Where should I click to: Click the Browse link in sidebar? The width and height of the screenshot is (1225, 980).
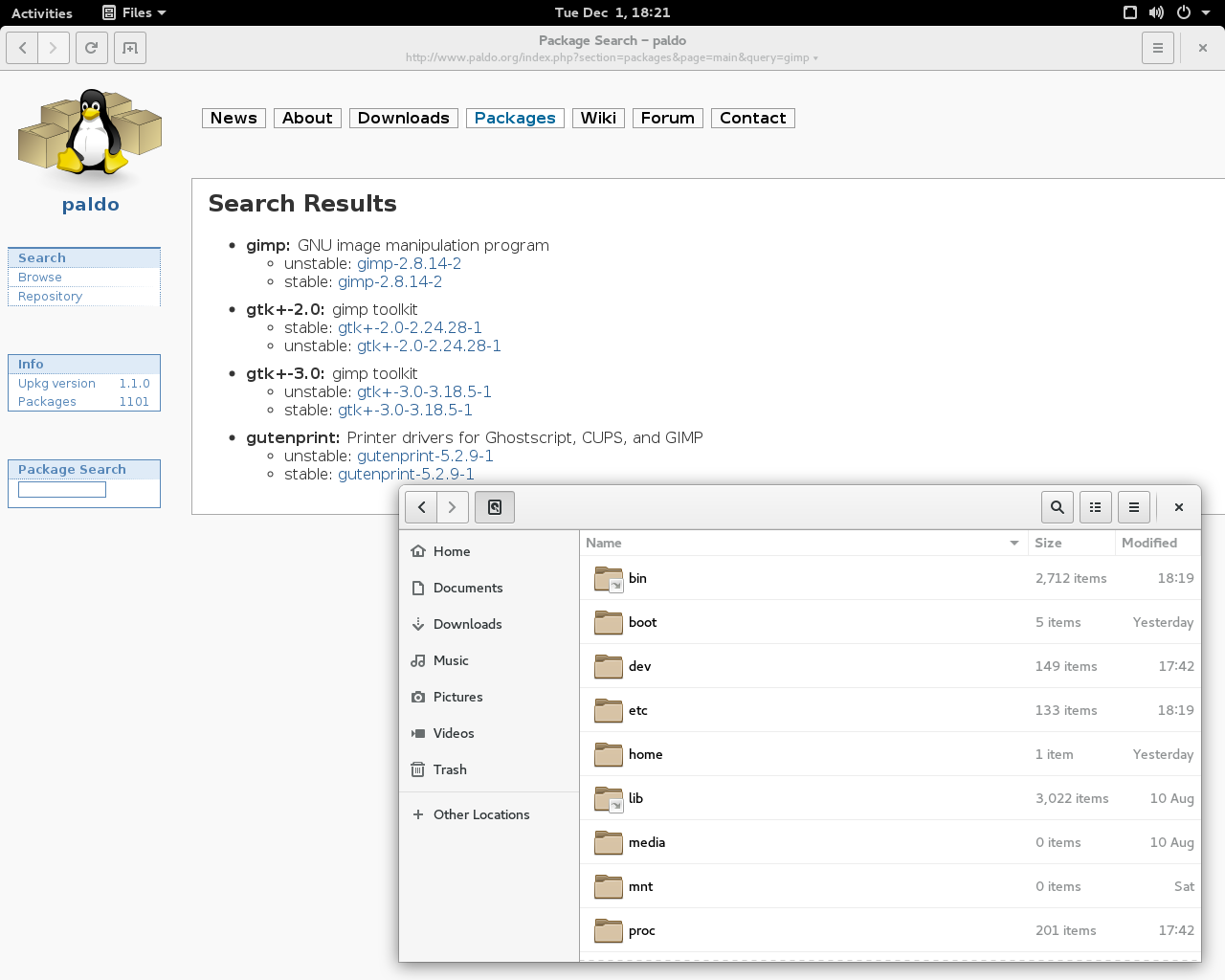[40, 278]
